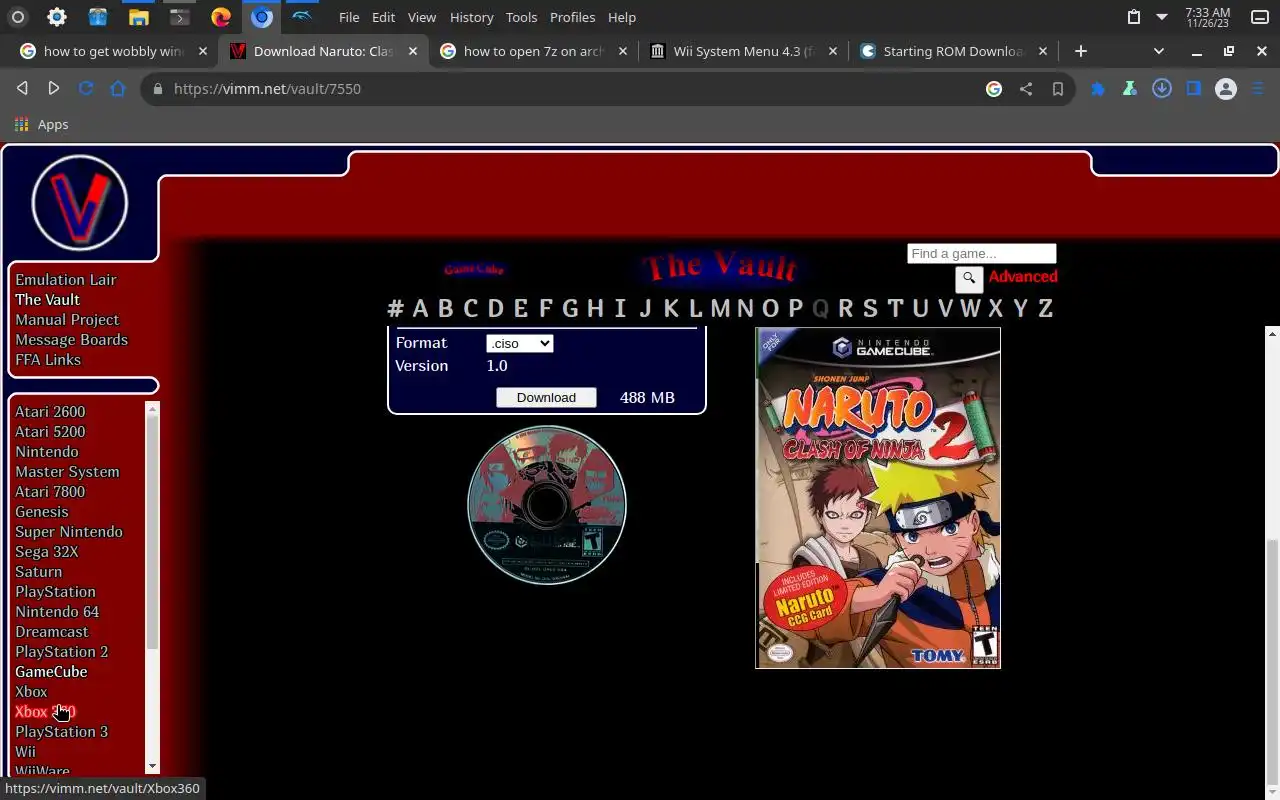
Task: Open the extensions puzzle piece icon
Action: pyautogui.click(x=1098, y=89)
